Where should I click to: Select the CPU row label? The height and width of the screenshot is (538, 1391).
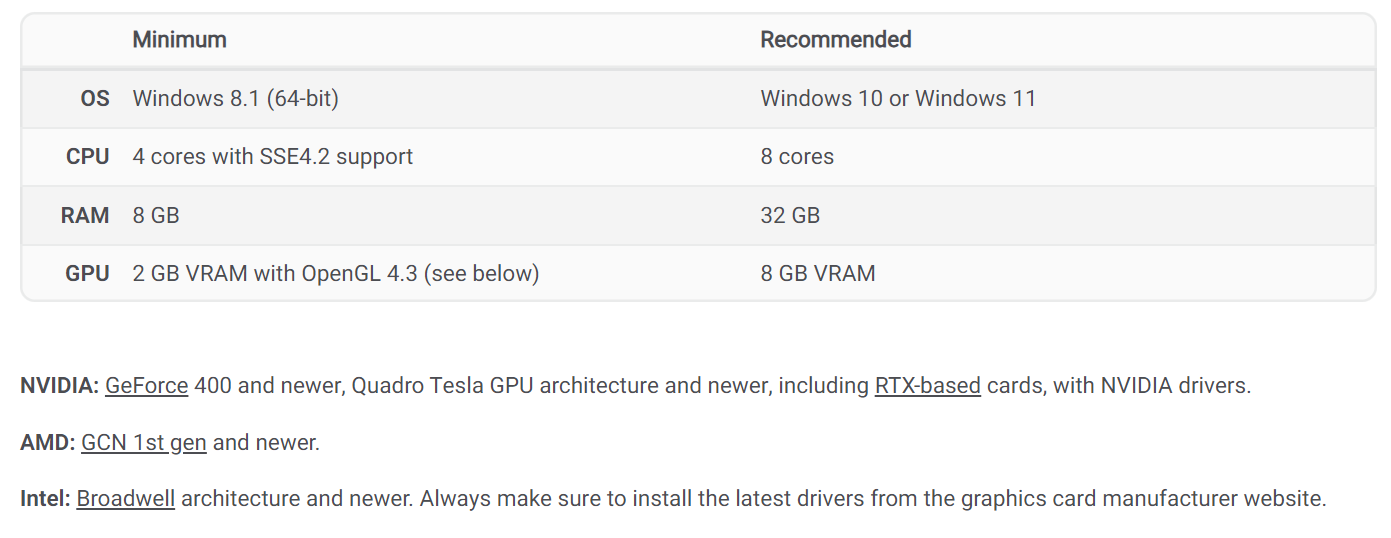pos(87,157)
